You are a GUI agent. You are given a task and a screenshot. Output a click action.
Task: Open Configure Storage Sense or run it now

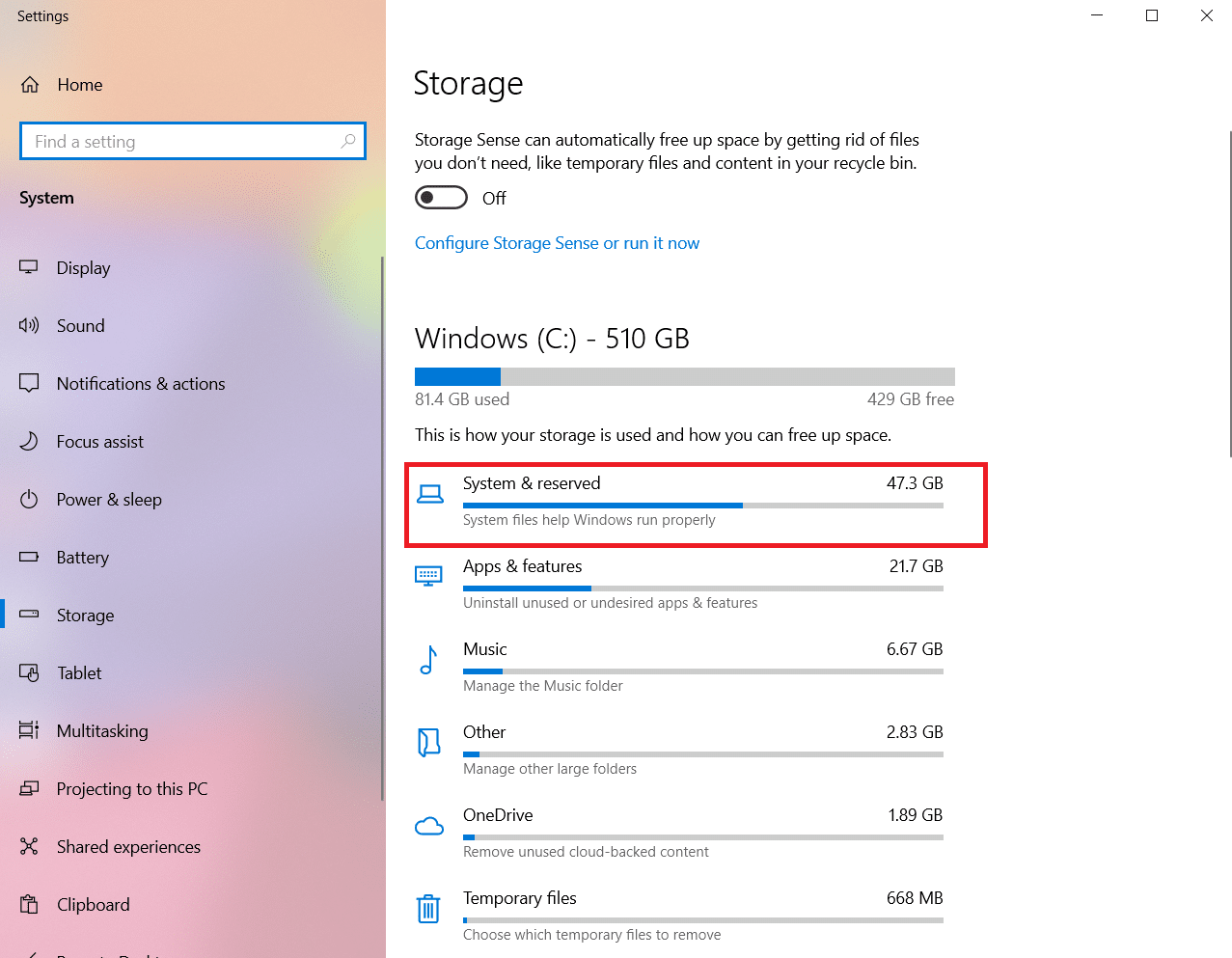pos(557,242)
